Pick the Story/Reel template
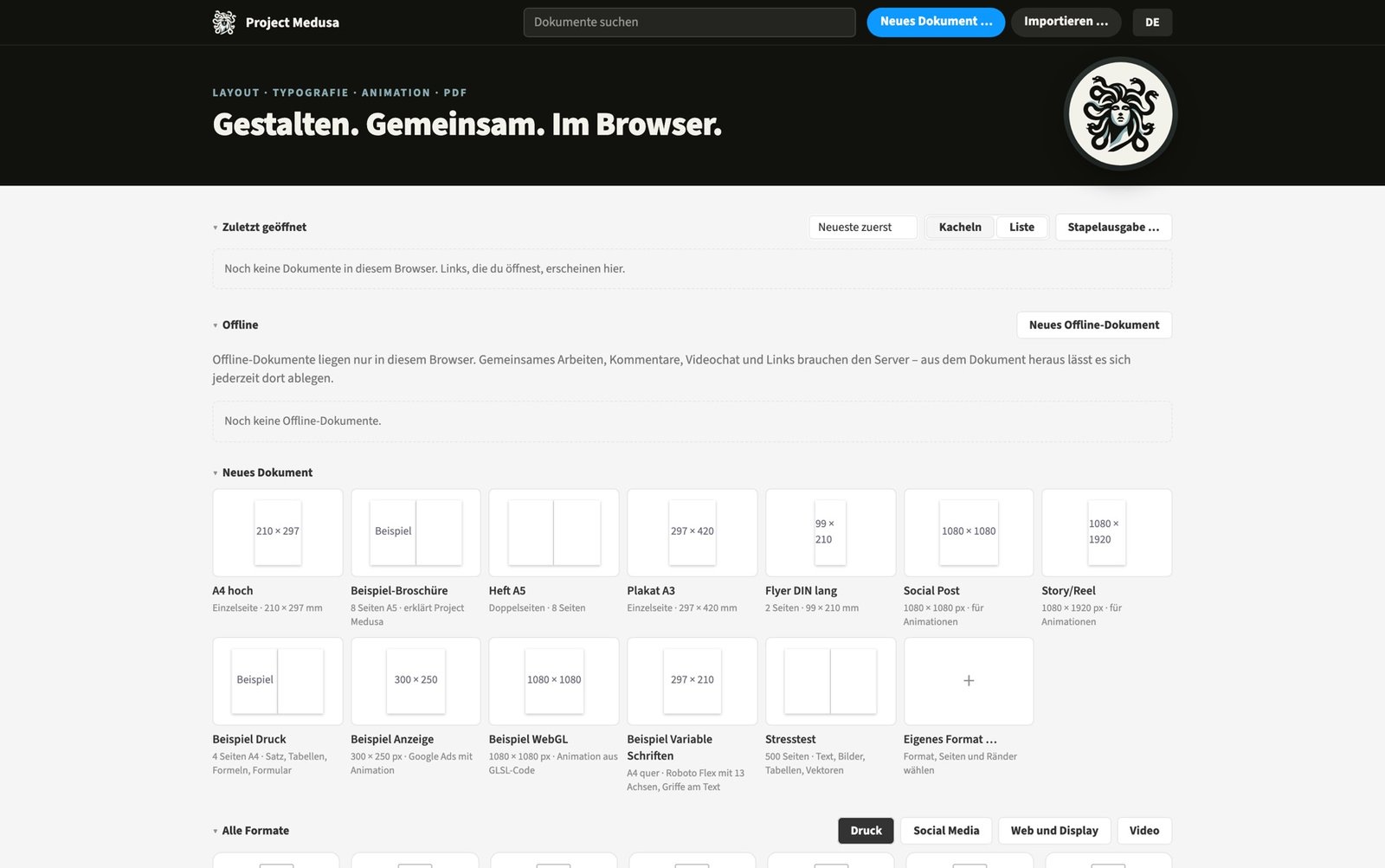 point(1107,532)
